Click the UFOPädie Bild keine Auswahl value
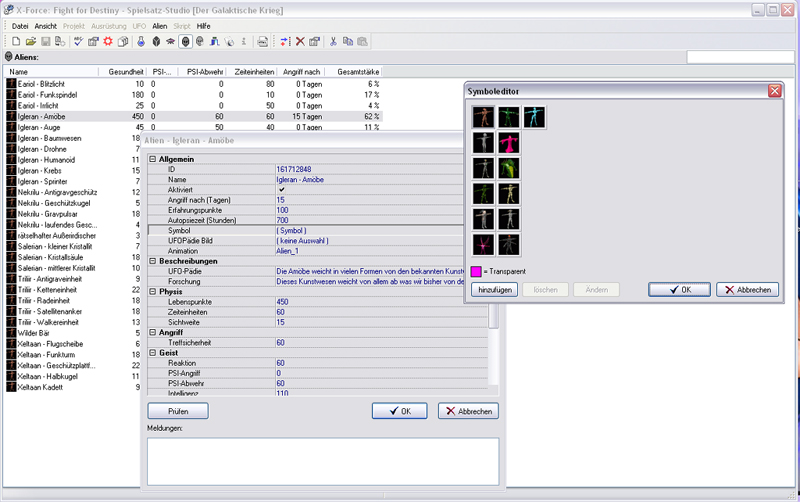Viewport: 800px width, 502px height. coord(302,241)
